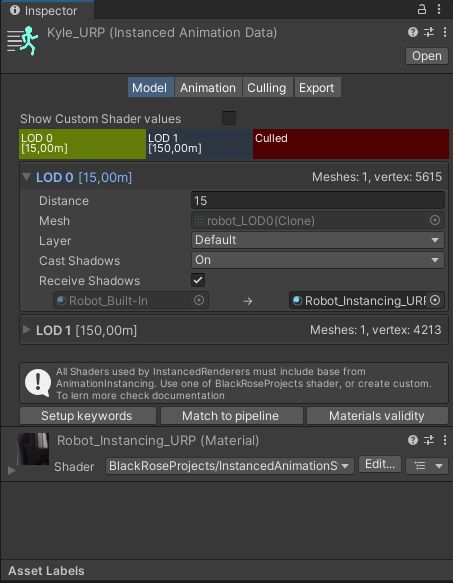Open help for Robot_Instancing_URP material
The width and height of the screenshot is (453, 583).
(412, 440)
